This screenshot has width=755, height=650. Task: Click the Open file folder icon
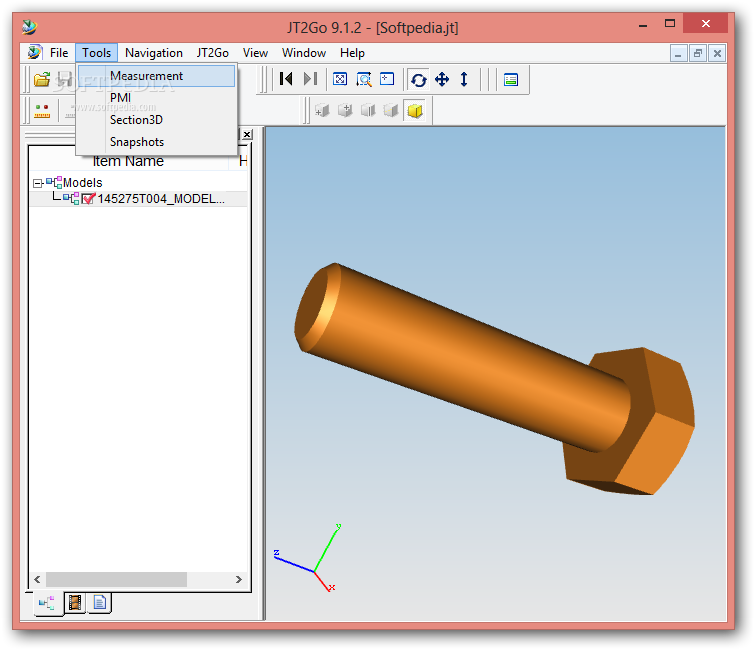point(42,79)
